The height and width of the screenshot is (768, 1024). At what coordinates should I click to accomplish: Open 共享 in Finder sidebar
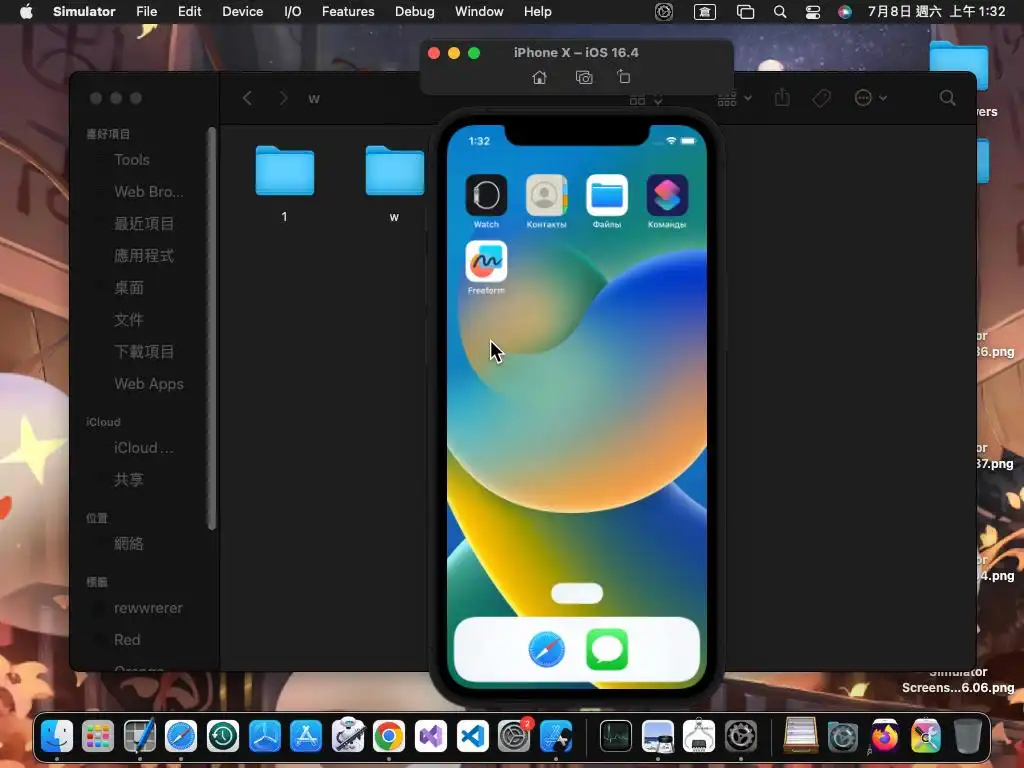pyautogui.click(x=129, y=480)
